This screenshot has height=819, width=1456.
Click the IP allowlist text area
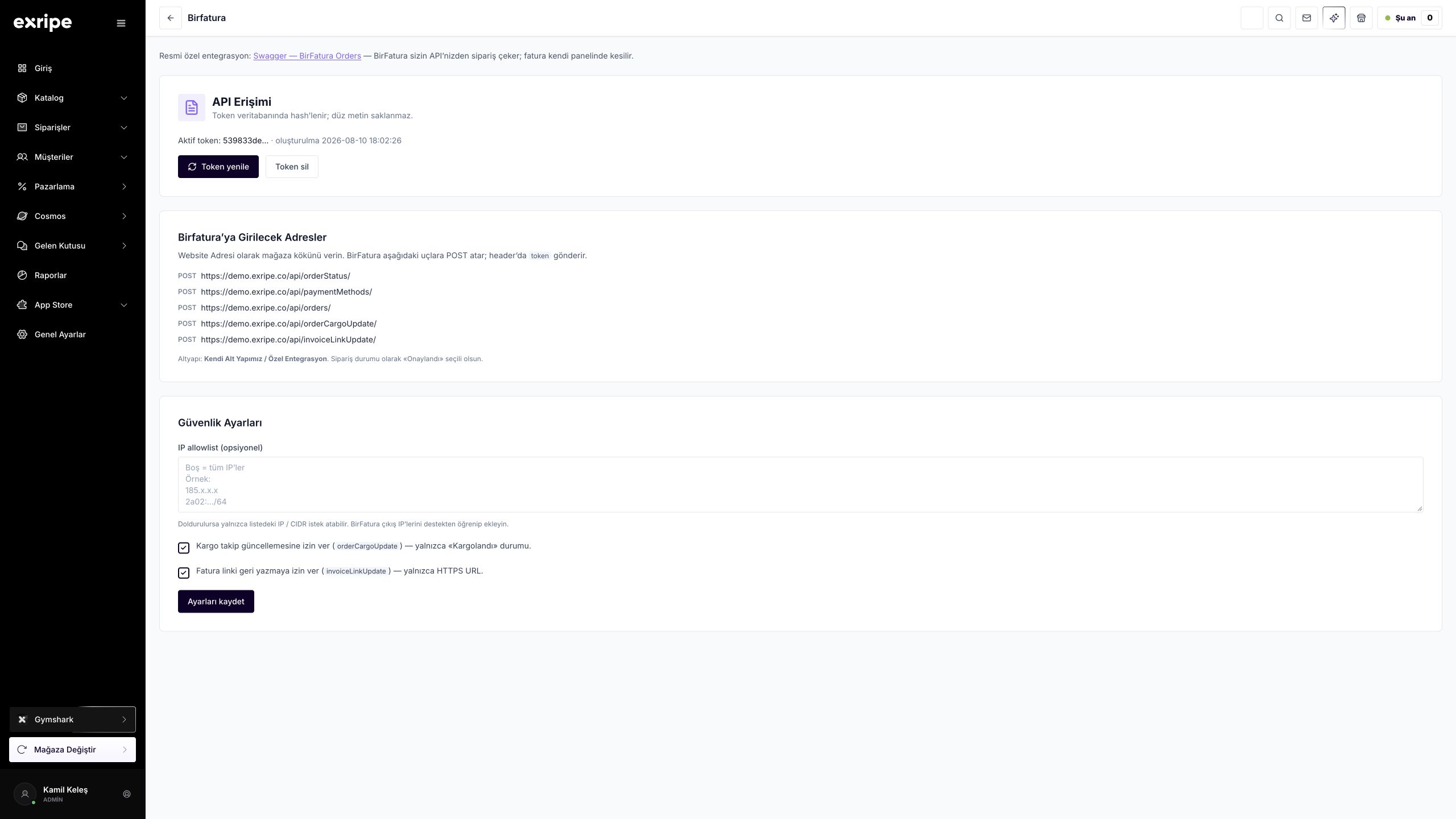801,485
